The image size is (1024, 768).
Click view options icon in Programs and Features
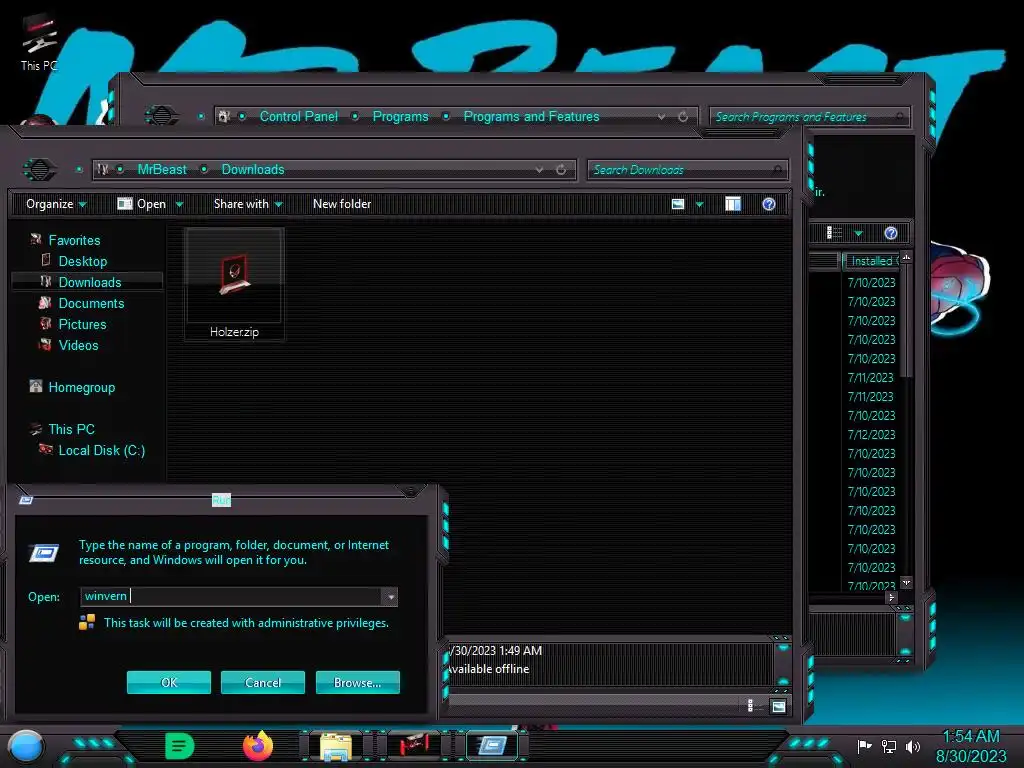click(834, 232)
